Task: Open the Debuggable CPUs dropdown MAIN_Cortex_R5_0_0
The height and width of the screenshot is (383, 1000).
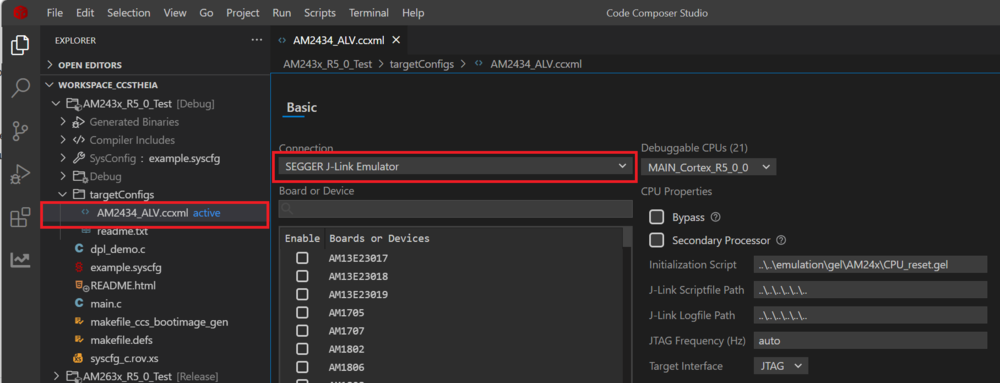Action: click(x=709, y=168)
